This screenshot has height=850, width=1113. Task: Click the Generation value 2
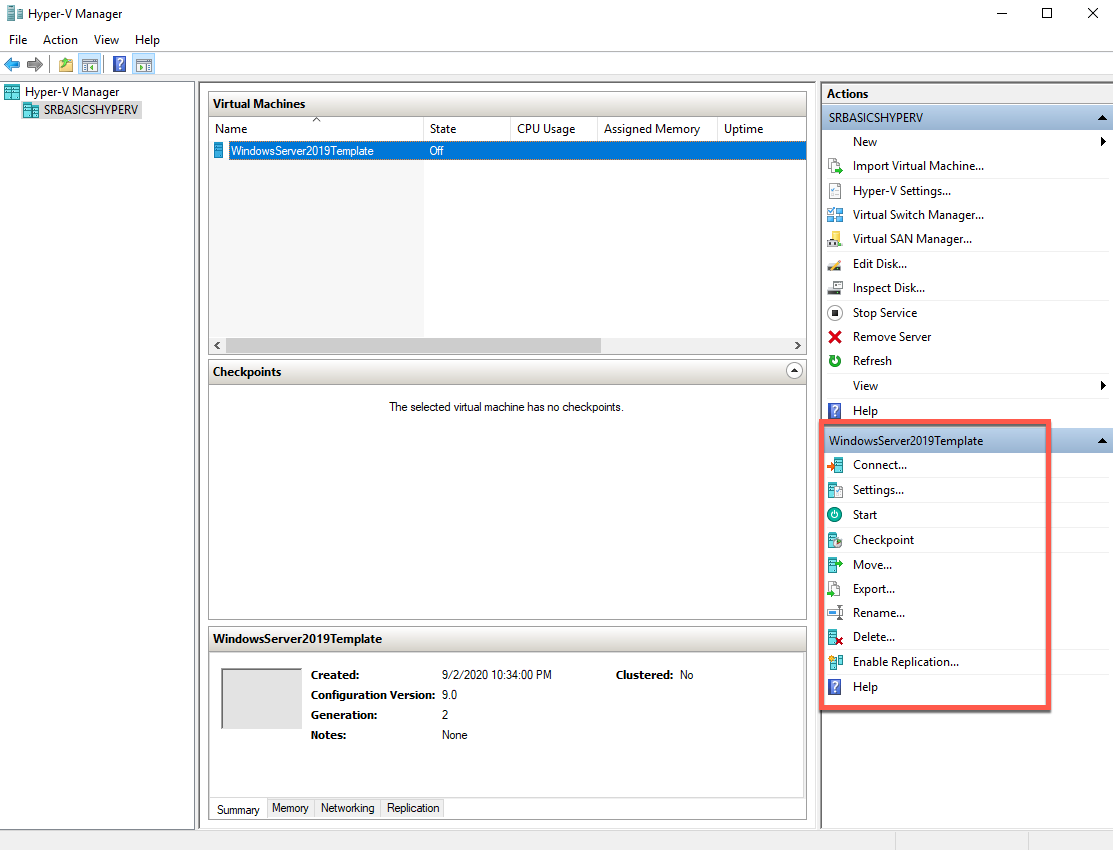point(445,715)
